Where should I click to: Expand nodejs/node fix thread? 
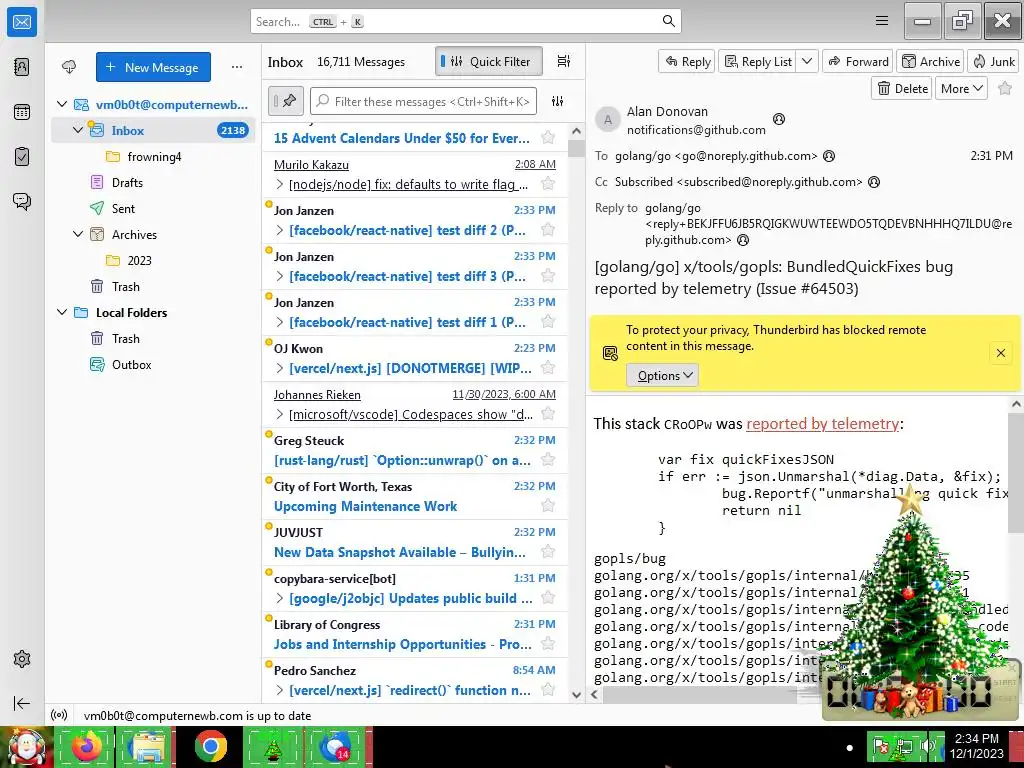[280, 184]
